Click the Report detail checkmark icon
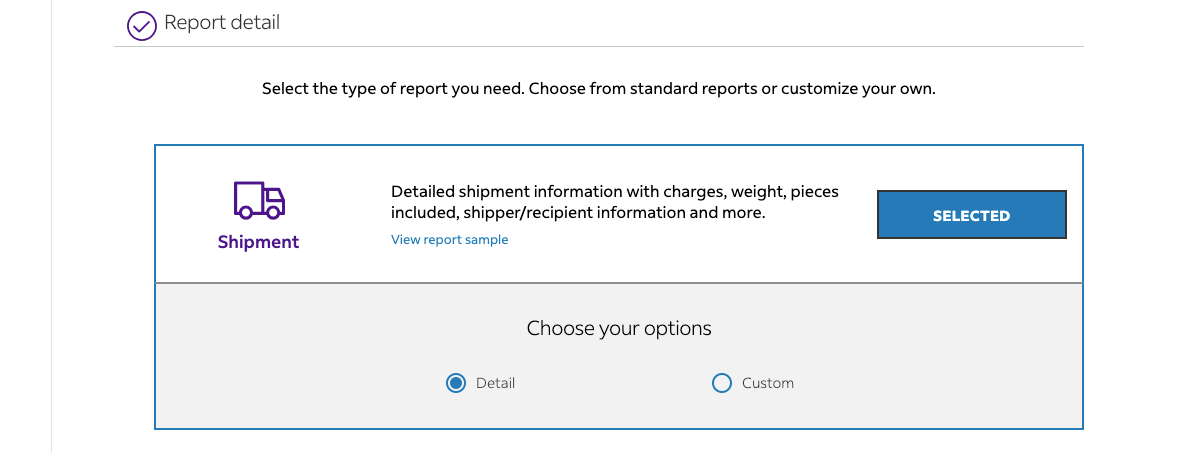The image size is (1199, 453). (141, 25)
